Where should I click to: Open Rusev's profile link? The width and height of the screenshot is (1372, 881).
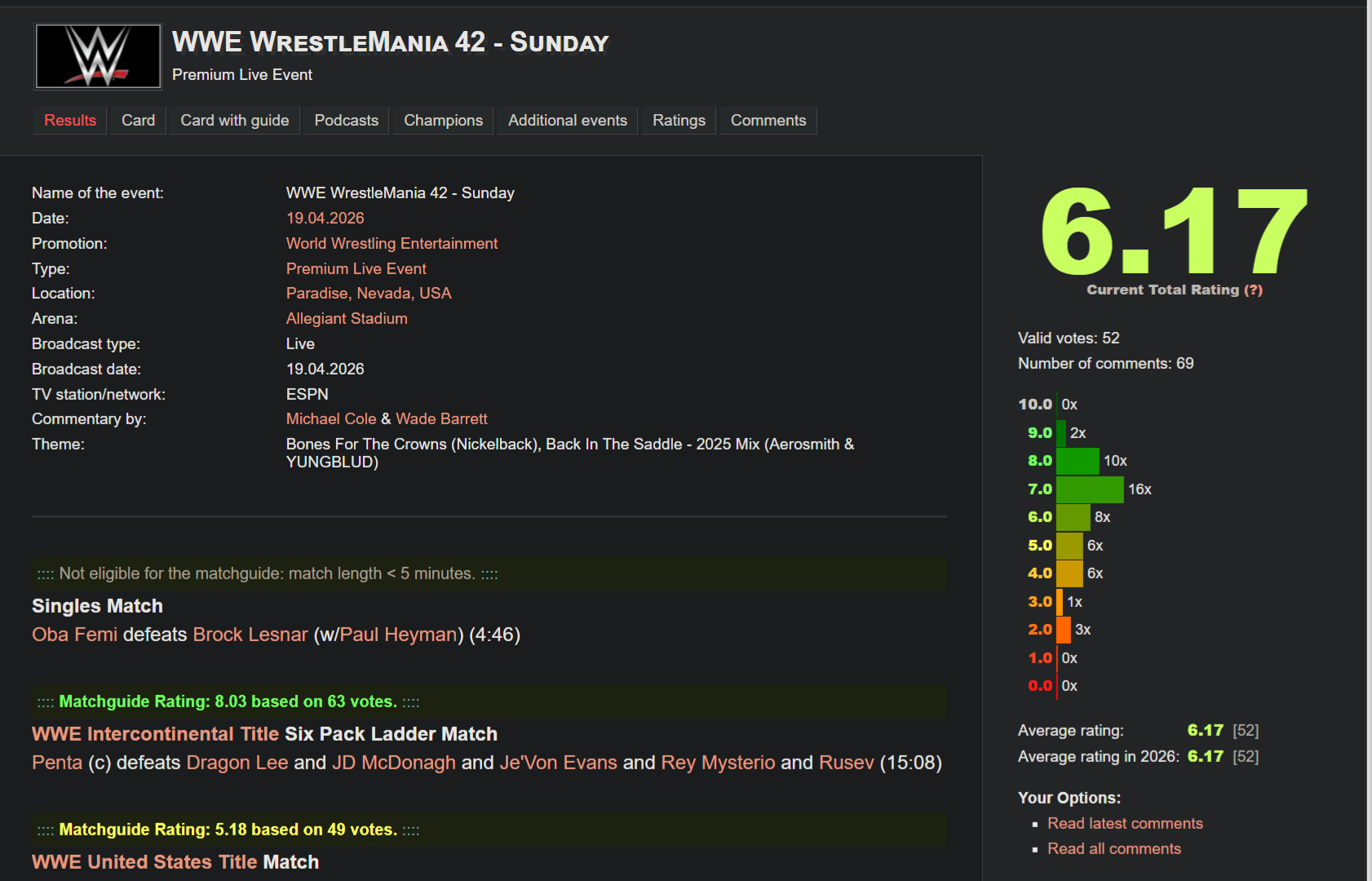tap(847, 763)
